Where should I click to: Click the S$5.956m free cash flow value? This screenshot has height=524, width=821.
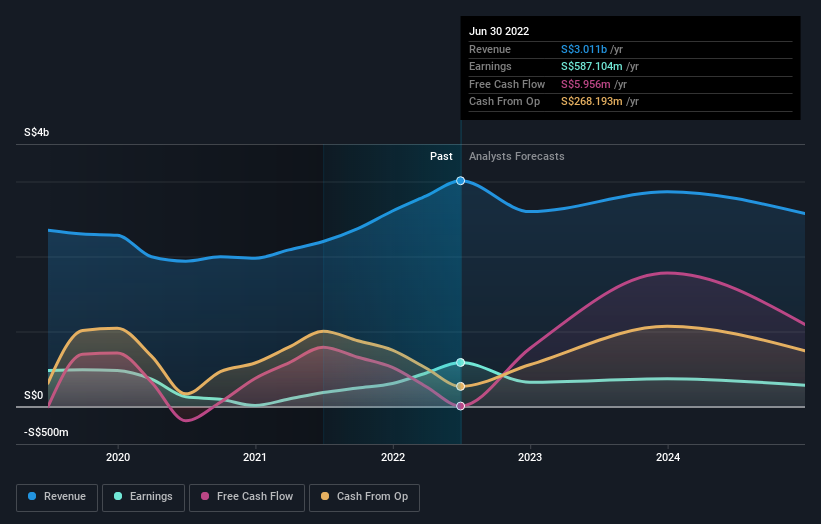point(585,84)
